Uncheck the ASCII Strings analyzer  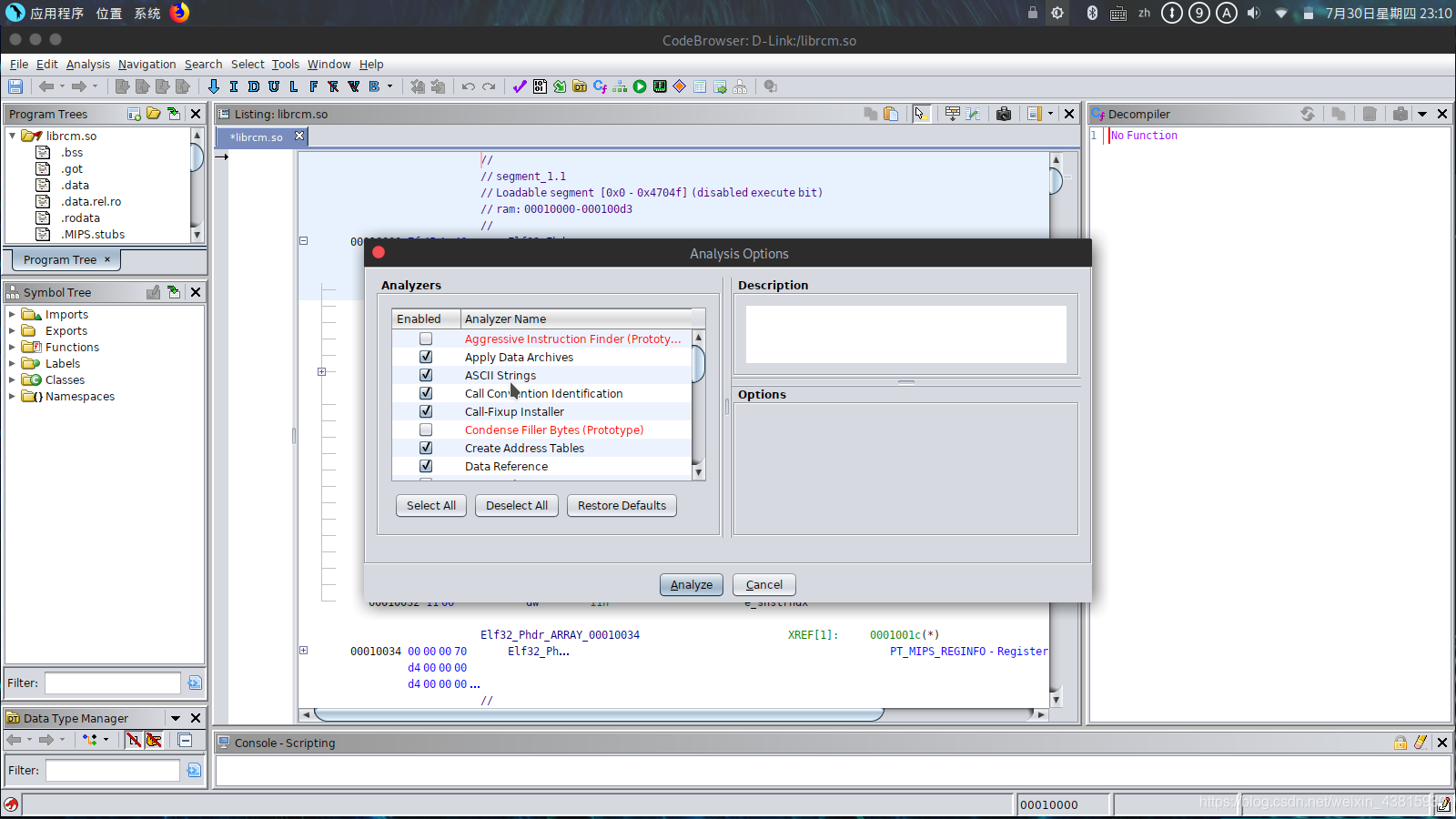click(426, 375)
